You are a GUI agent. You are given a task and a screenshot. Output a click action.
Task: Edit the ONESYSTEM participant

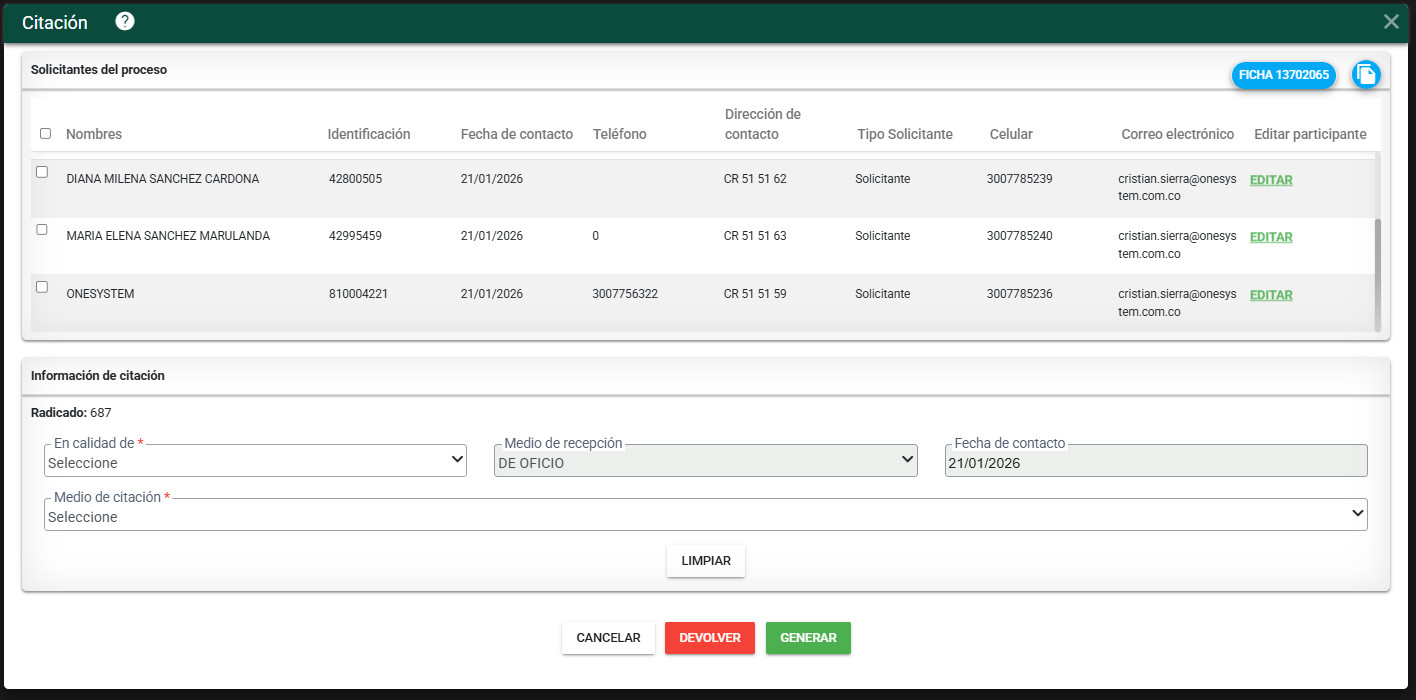[1271, 295]
